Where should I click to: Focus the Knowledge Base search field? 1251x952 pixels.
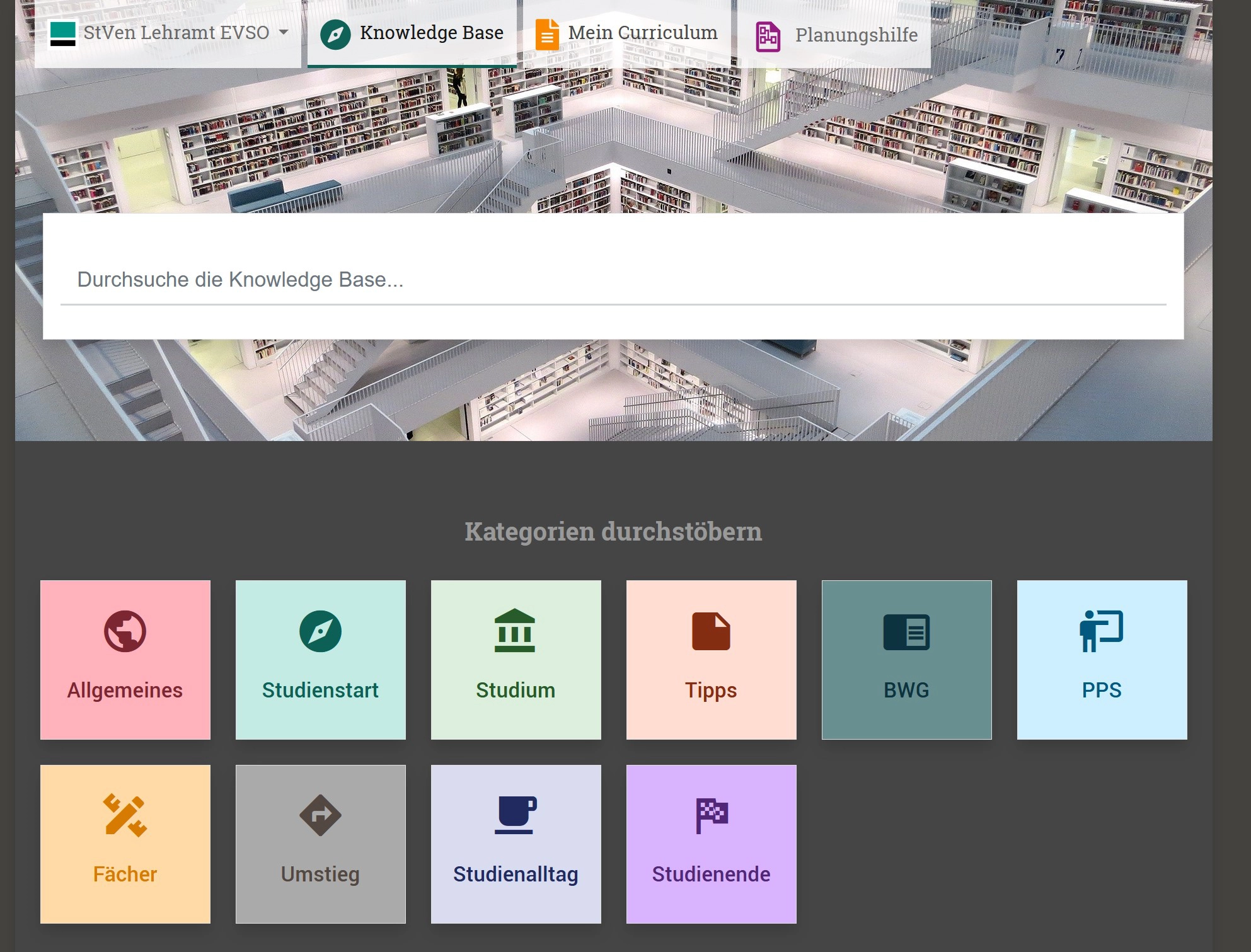613,280
